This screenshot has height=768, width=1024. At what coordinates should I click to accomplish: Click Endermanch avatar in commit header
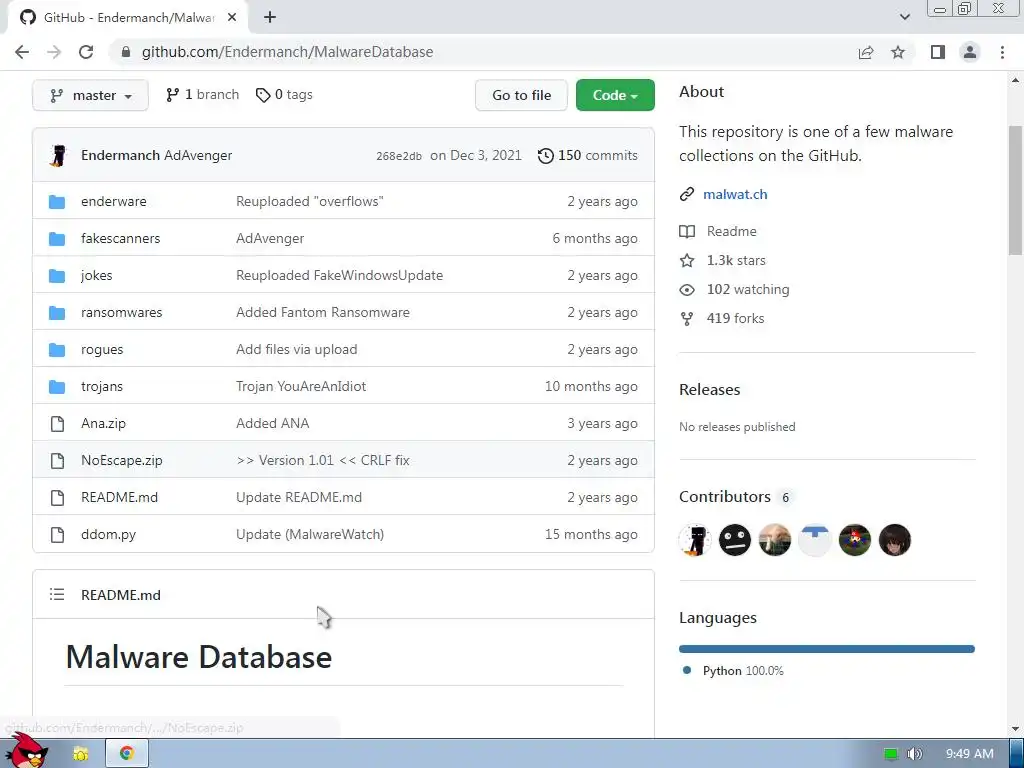click(58, 155)
